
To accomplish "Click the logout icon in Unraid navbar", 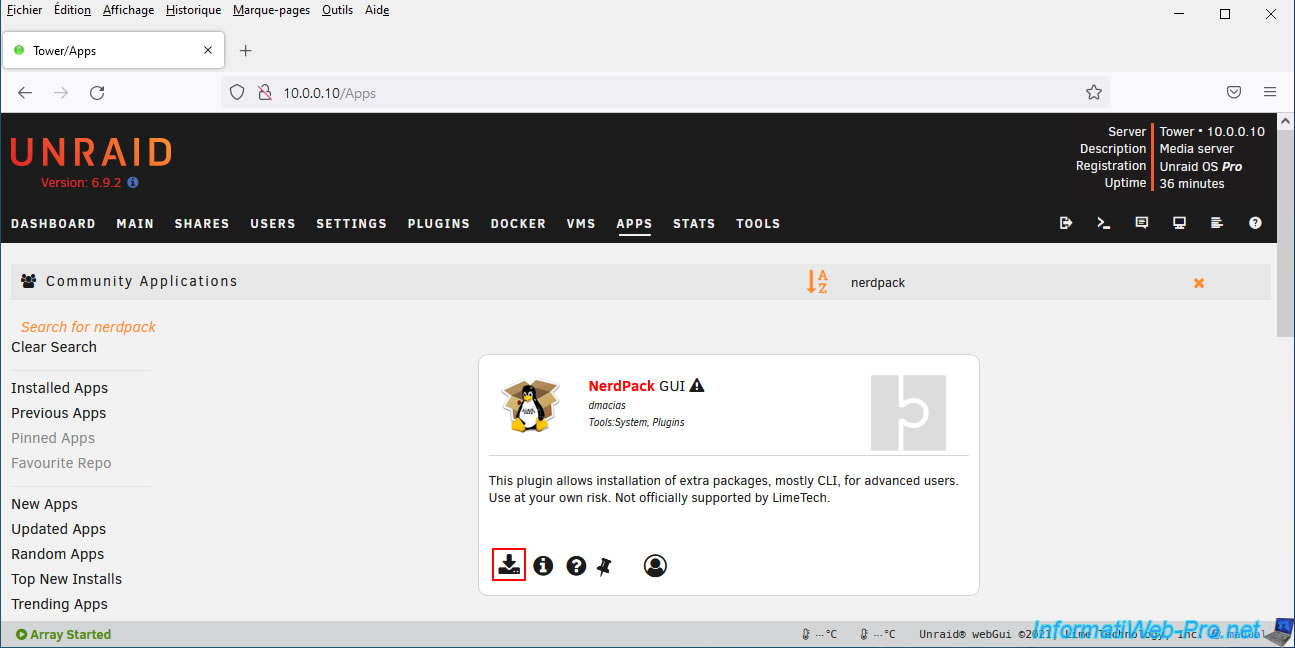I will 1065,223.
